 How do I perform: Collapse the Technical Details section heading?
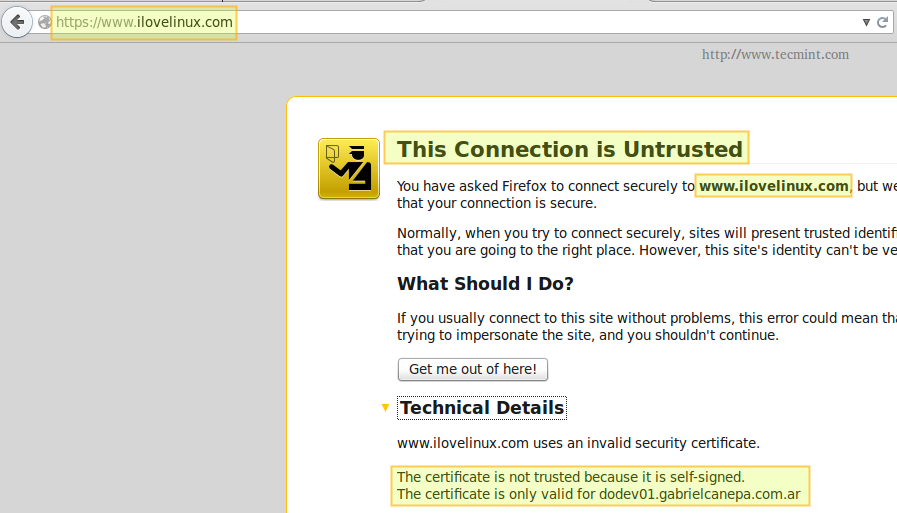click(482, 408)
